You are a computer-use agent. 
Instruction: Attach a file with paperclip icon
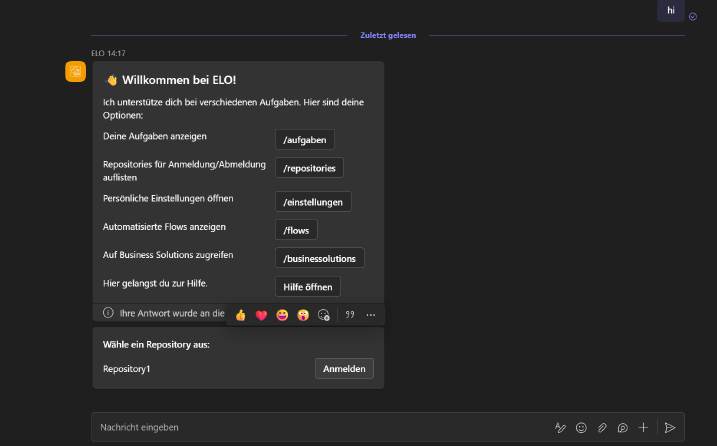(602, 428)
